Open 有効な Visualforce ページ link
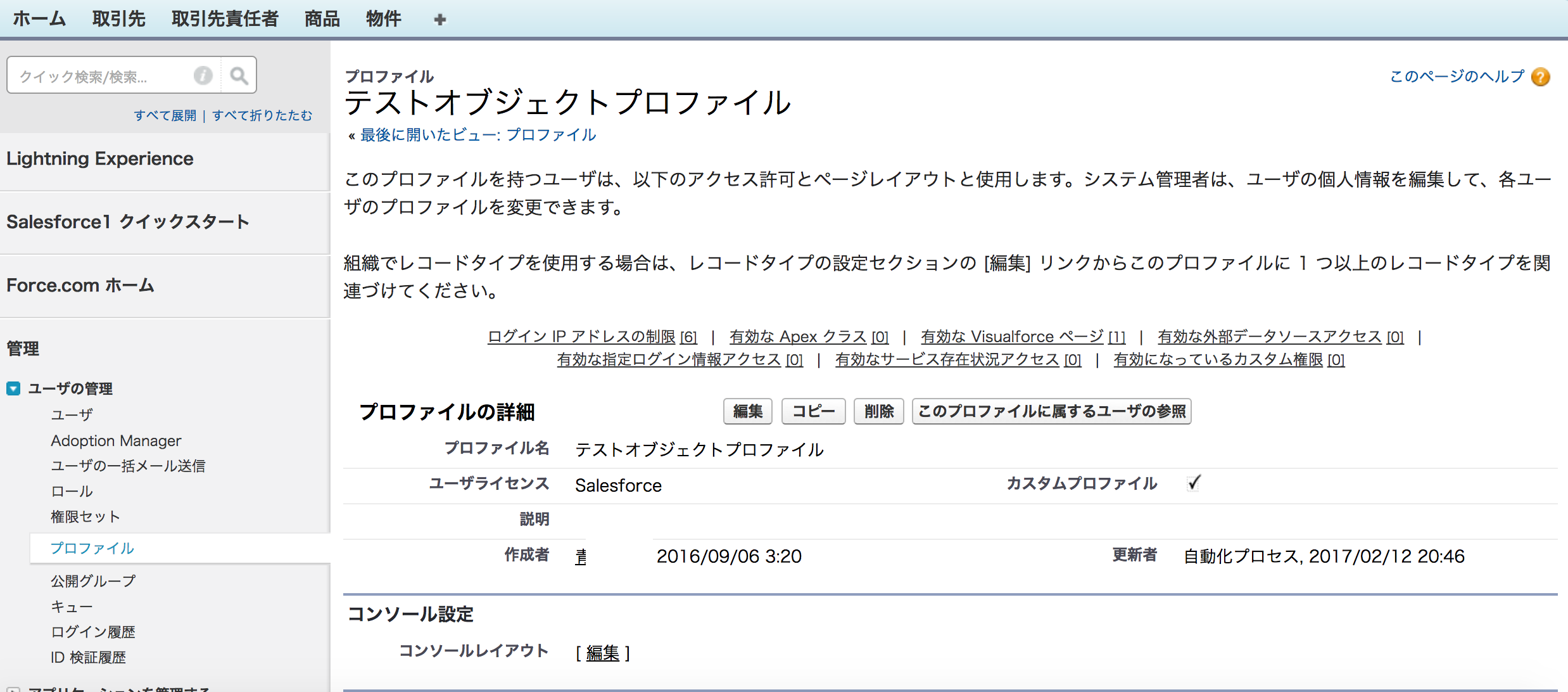The width and height of the screenshot is (1568, 692). coord(1023,336)
